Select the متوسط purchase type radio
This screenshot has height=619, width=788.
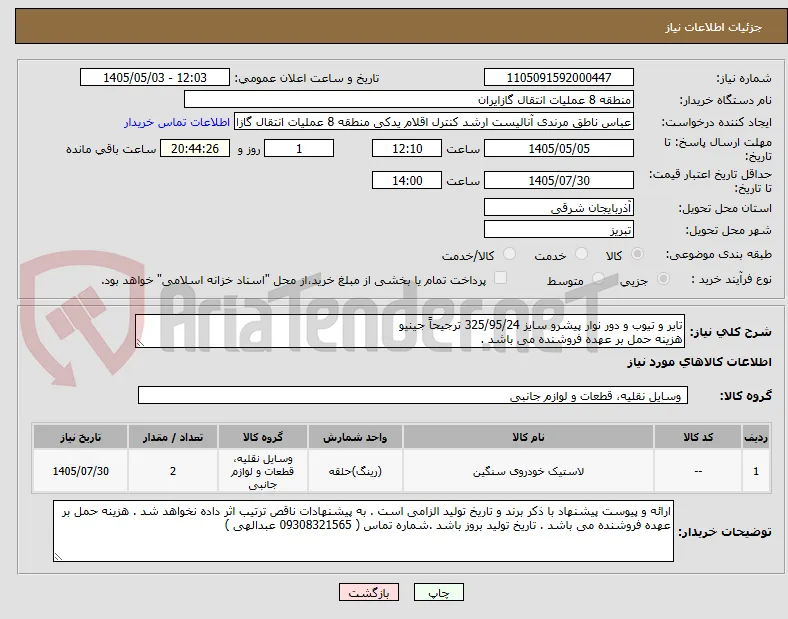click(x=598, y=278)
